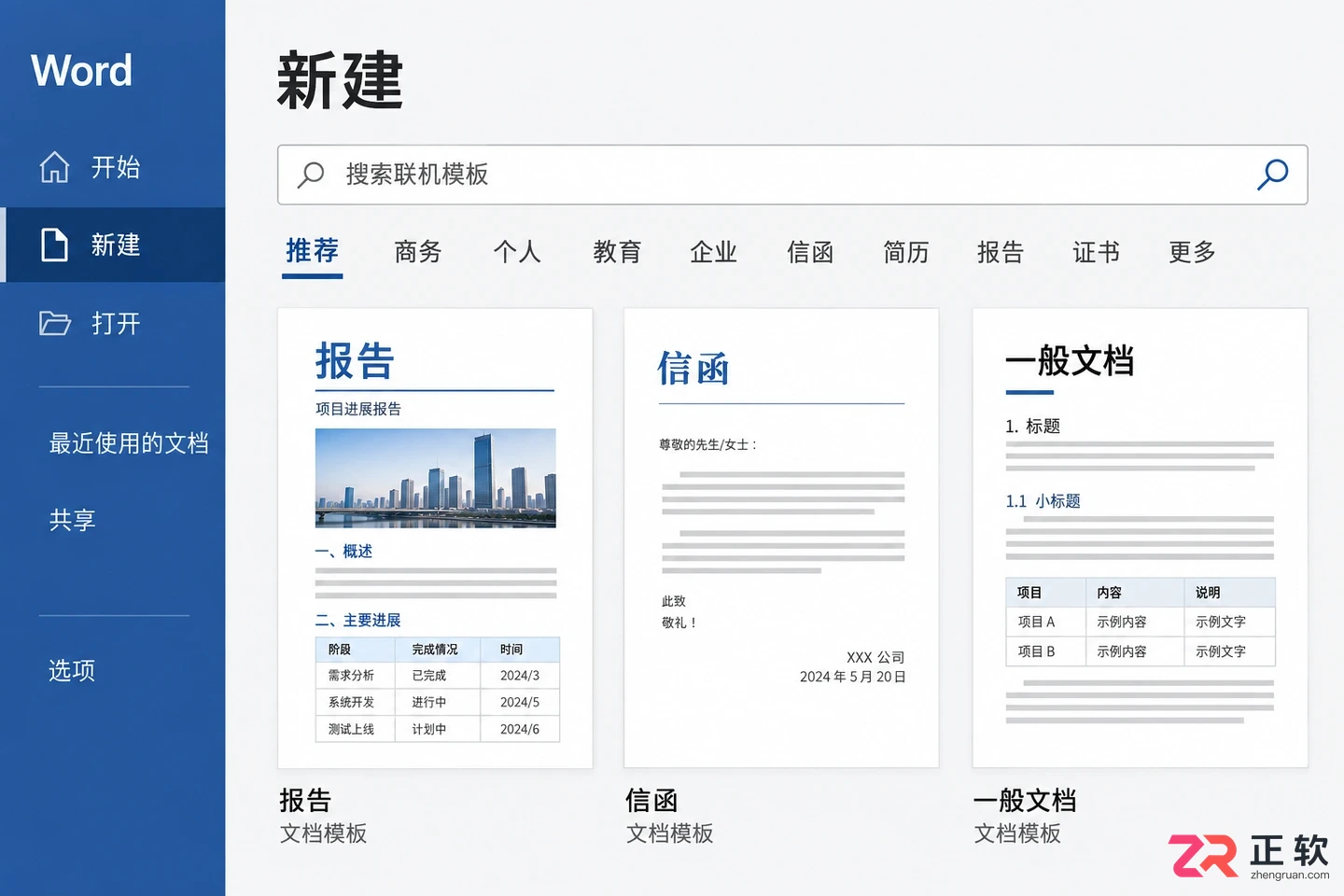
Task: Click the blue search button in the search box
Action: click(1272, 175)
